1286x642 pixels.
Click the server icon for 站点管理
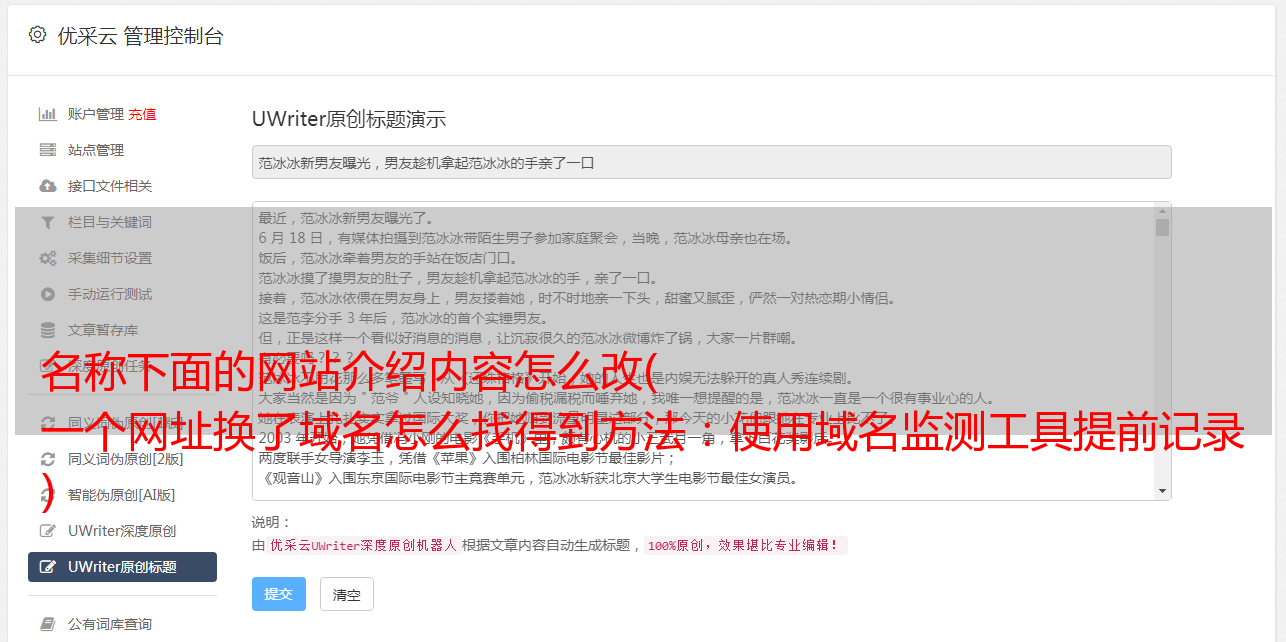tap(47, 150)
